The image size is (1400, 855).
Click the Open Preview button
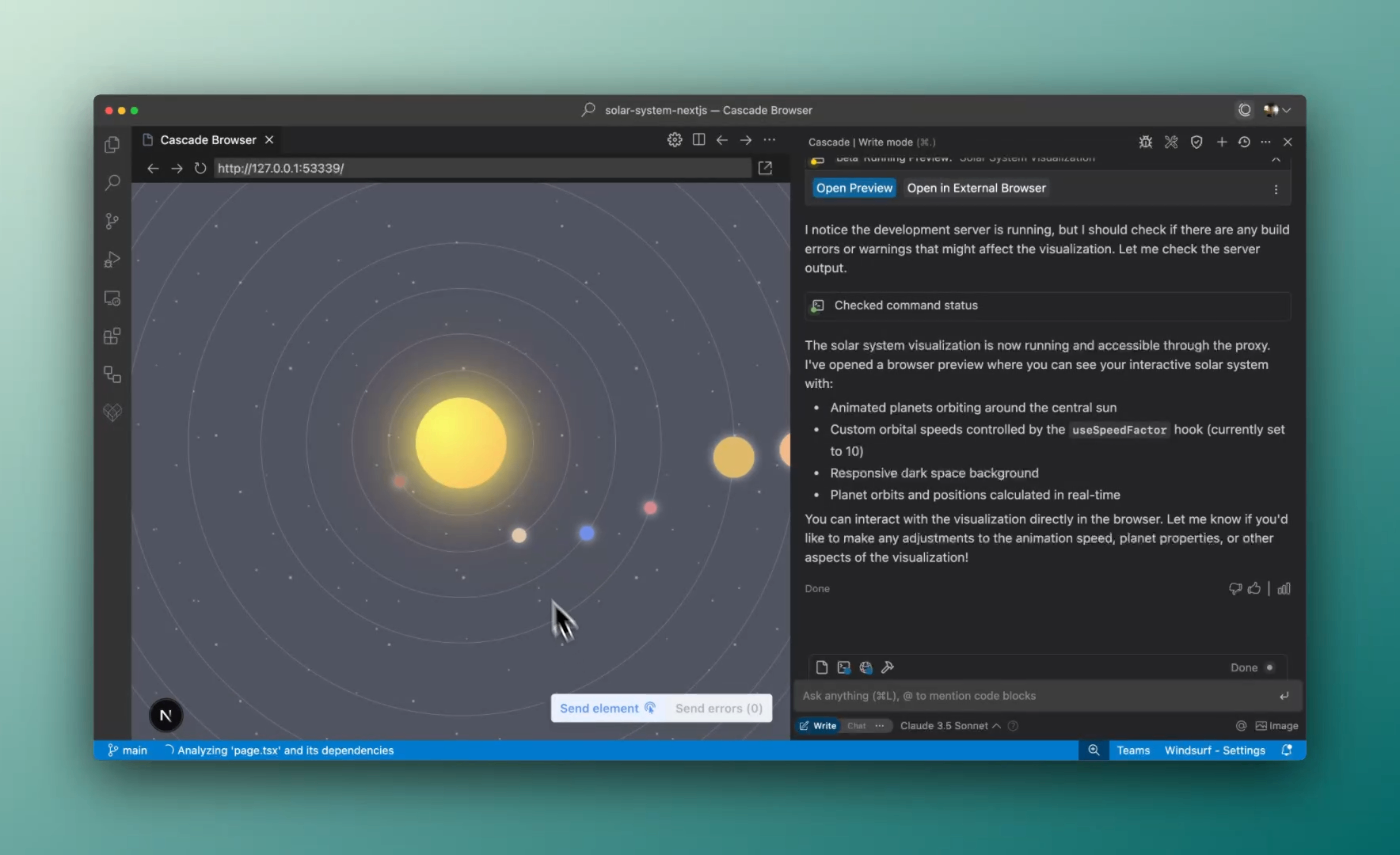coord(854,188)
